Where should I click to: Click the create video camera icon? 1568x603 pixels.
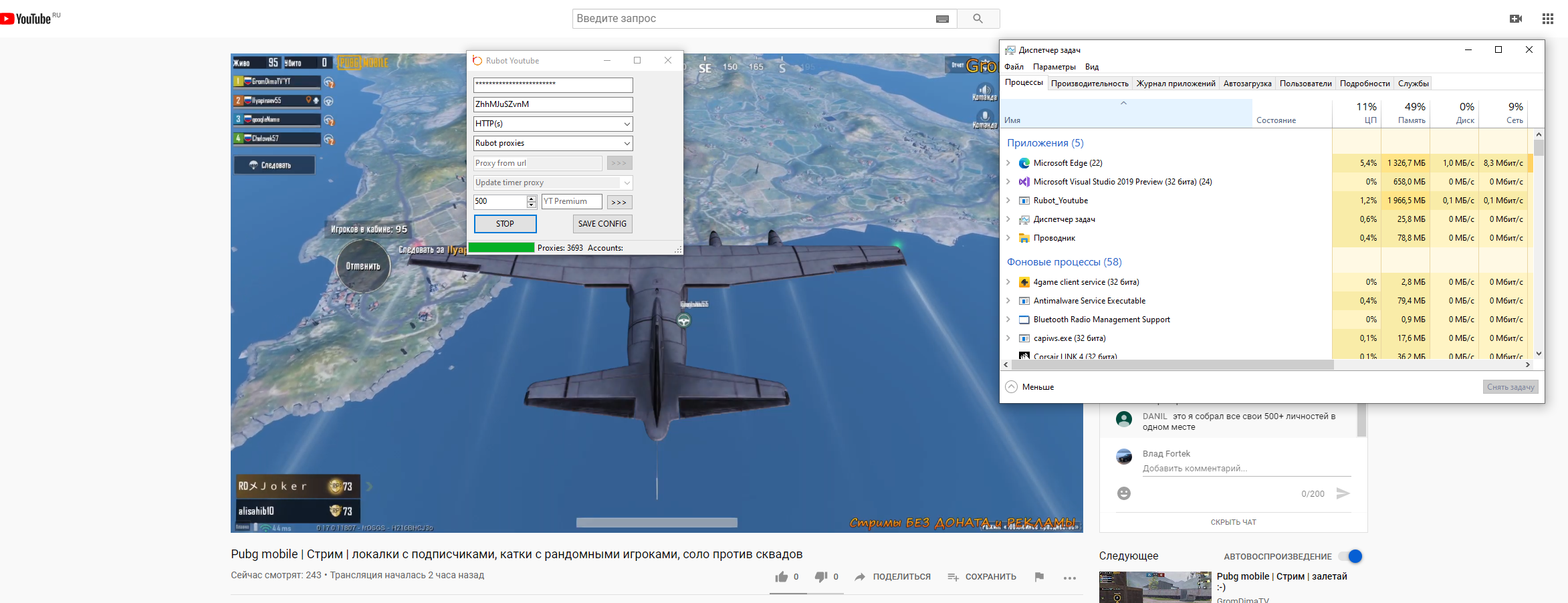coord(1516,19)
